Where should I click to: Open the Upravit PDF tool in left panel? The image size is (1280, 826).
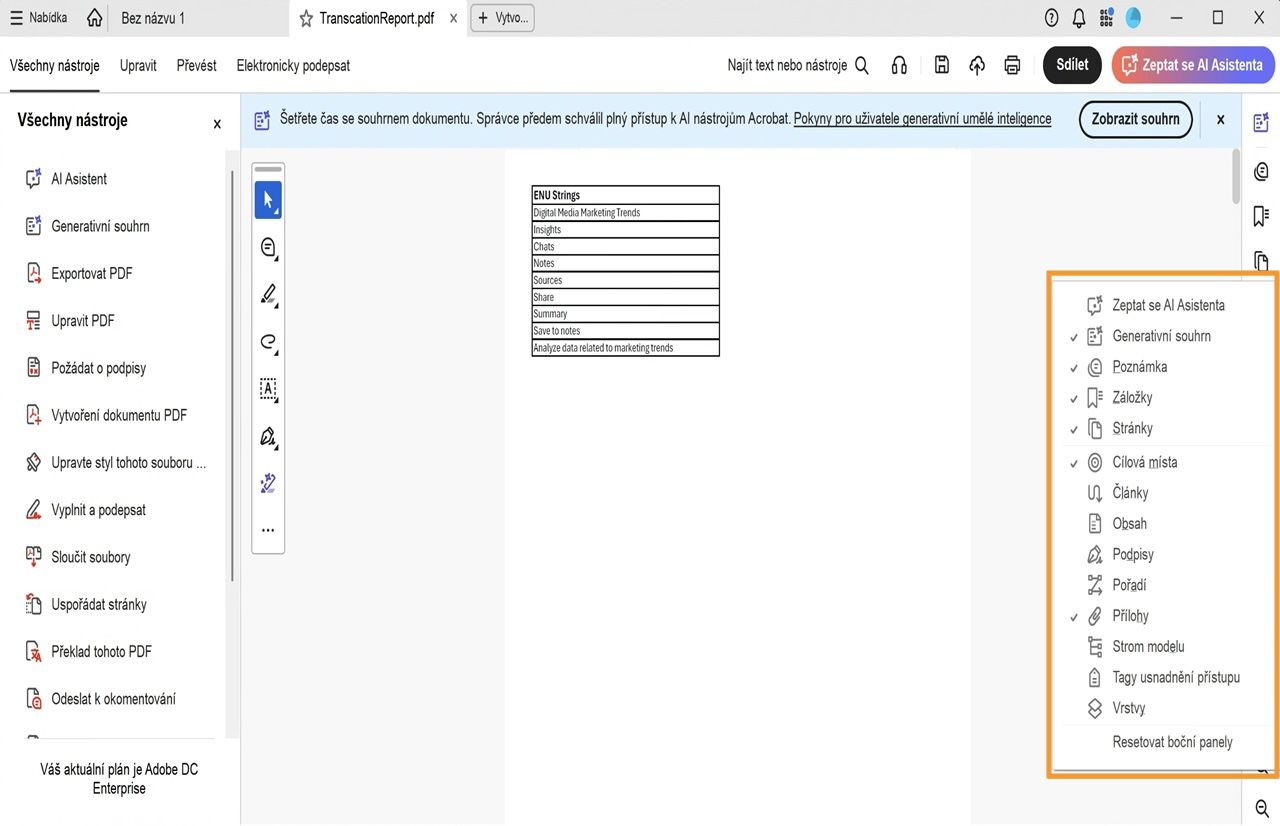tap(69, 320)
